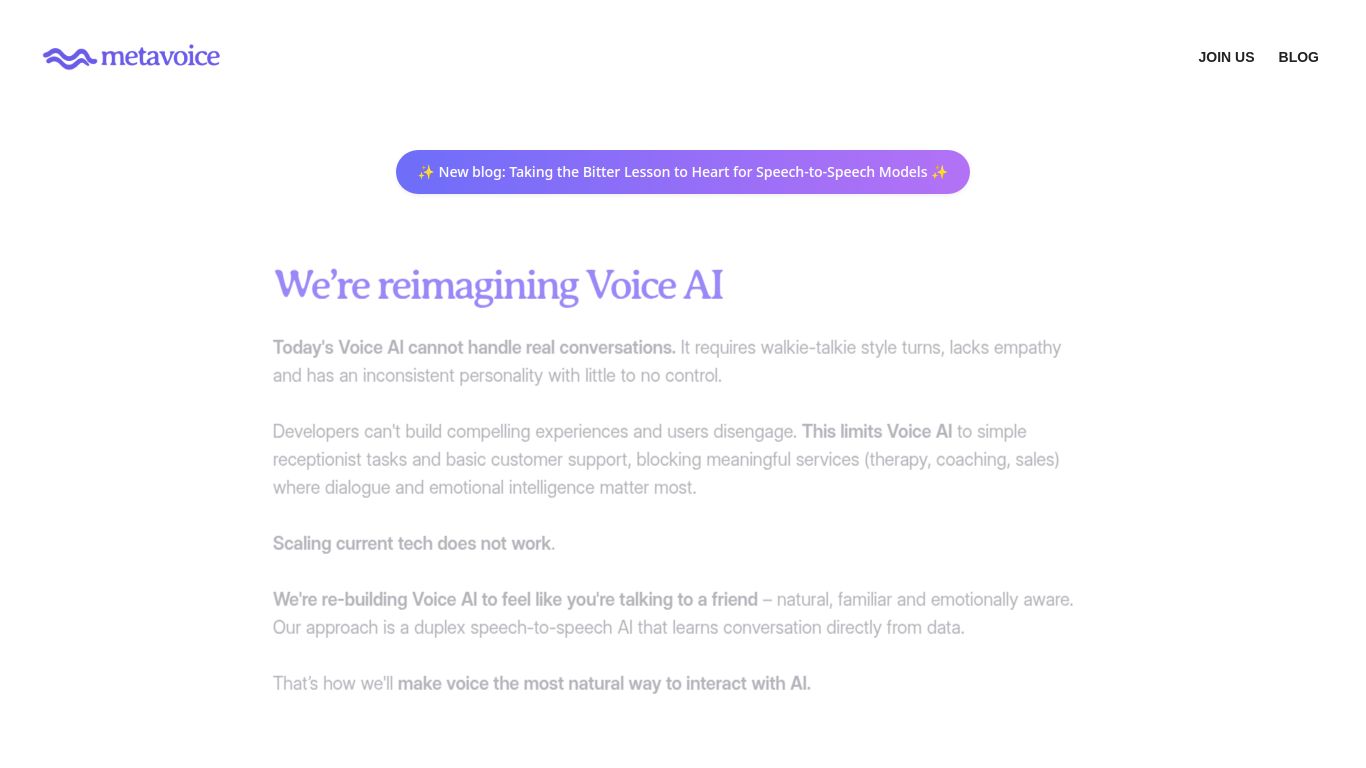
Task: Click the purple gradient announcement pill
Action: 683,171
